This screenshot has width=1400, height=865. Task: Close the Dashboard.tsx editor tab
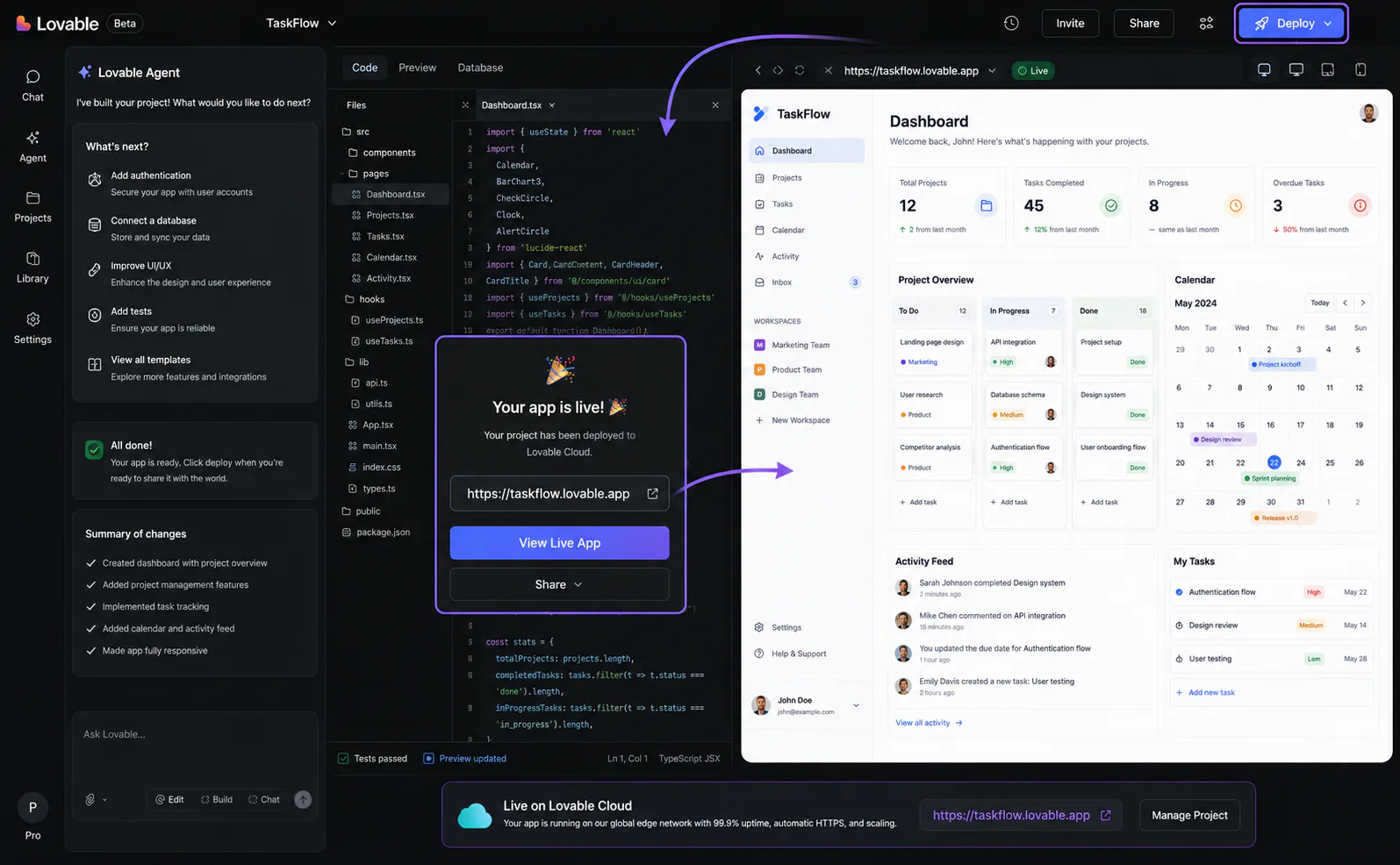715,105
